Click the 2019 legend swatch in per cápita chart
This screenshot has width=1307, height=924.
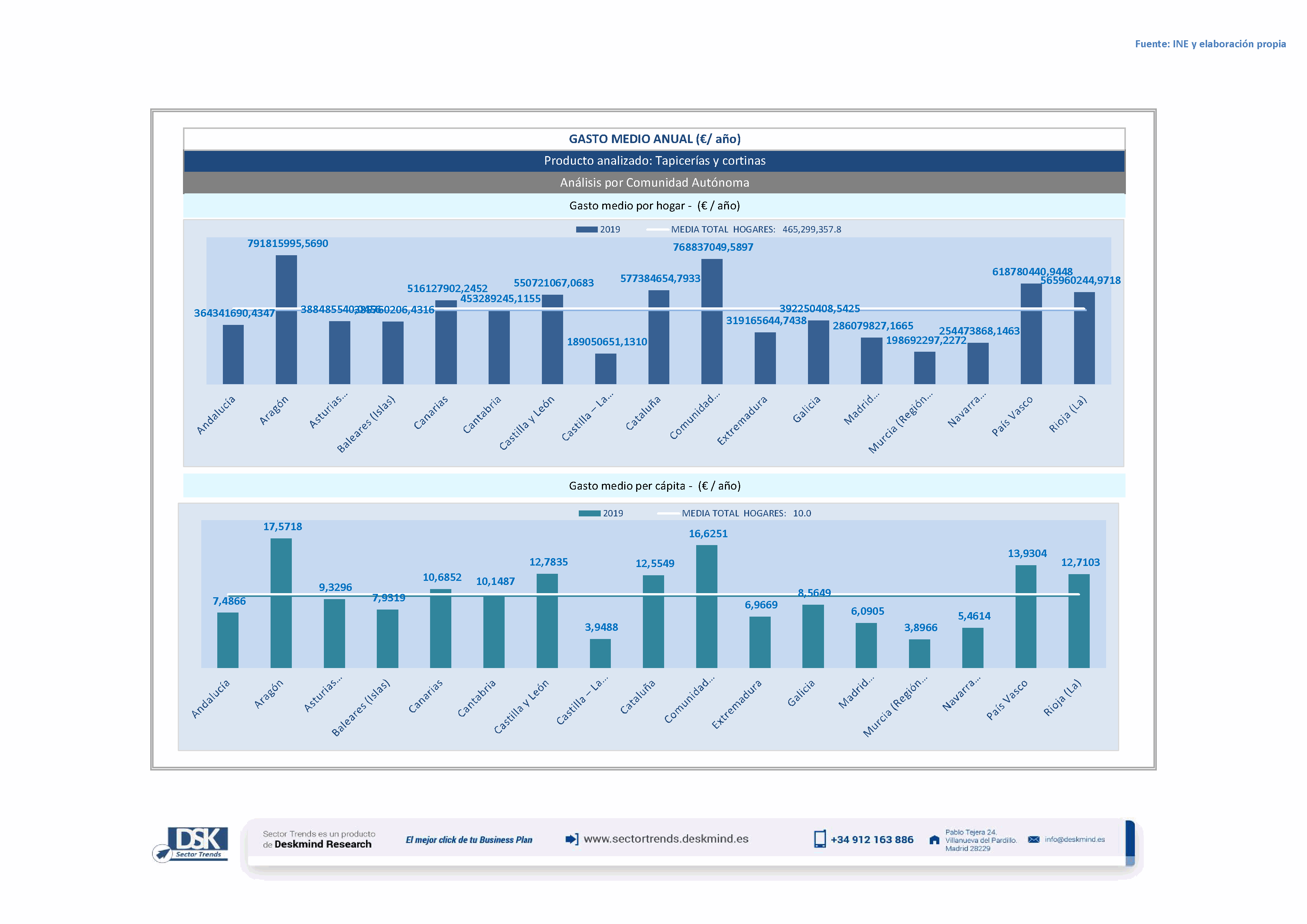(589, 513)
